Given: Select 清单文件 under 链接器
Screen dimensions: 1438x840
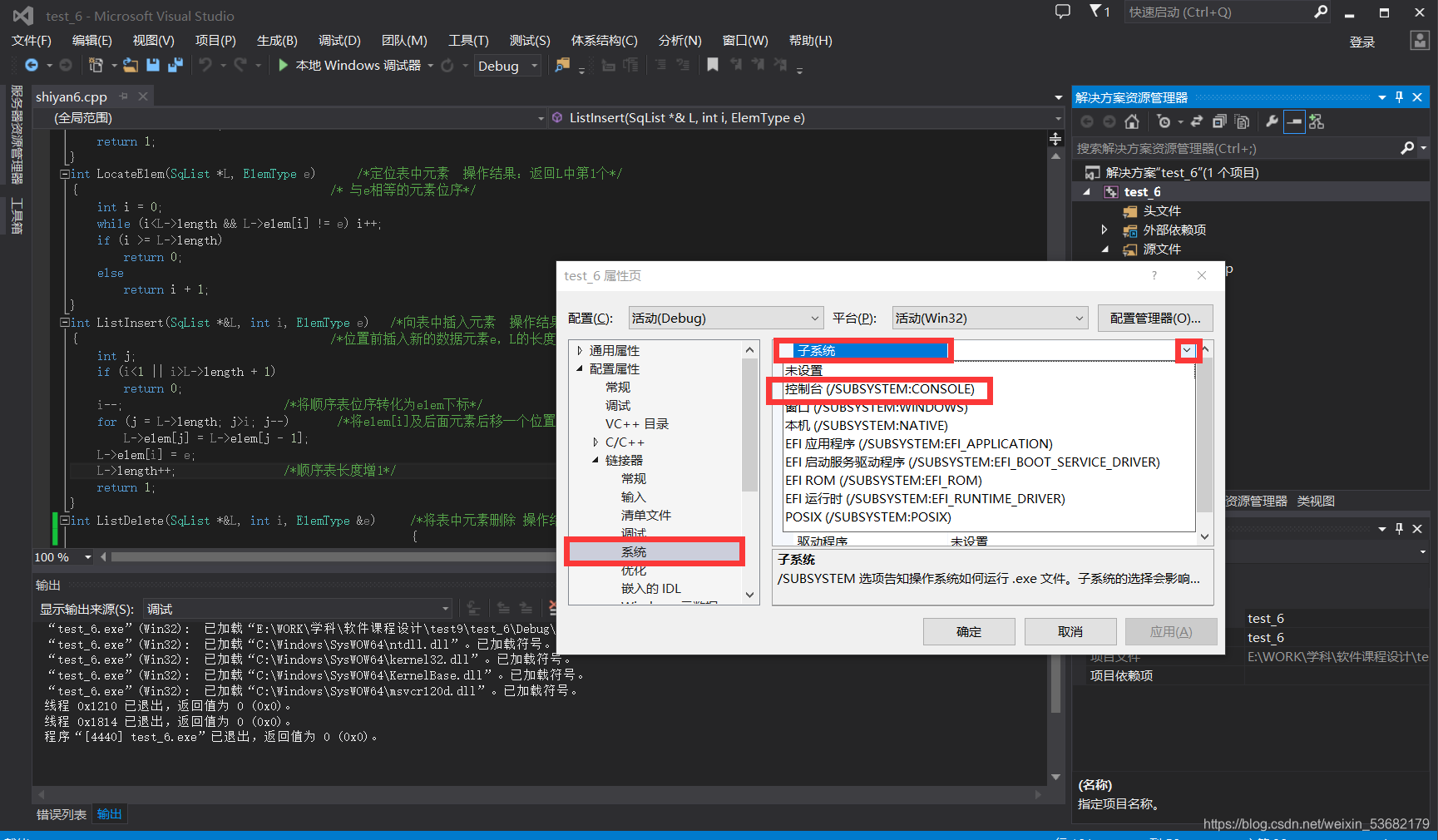Looking at the screenshot, I should pos(646,516).
